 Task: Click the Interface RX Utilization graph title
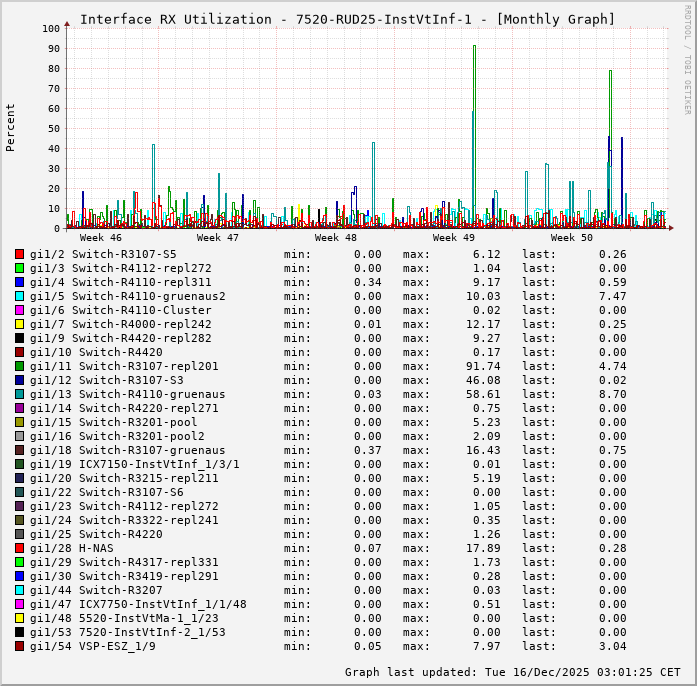(347, 19)
